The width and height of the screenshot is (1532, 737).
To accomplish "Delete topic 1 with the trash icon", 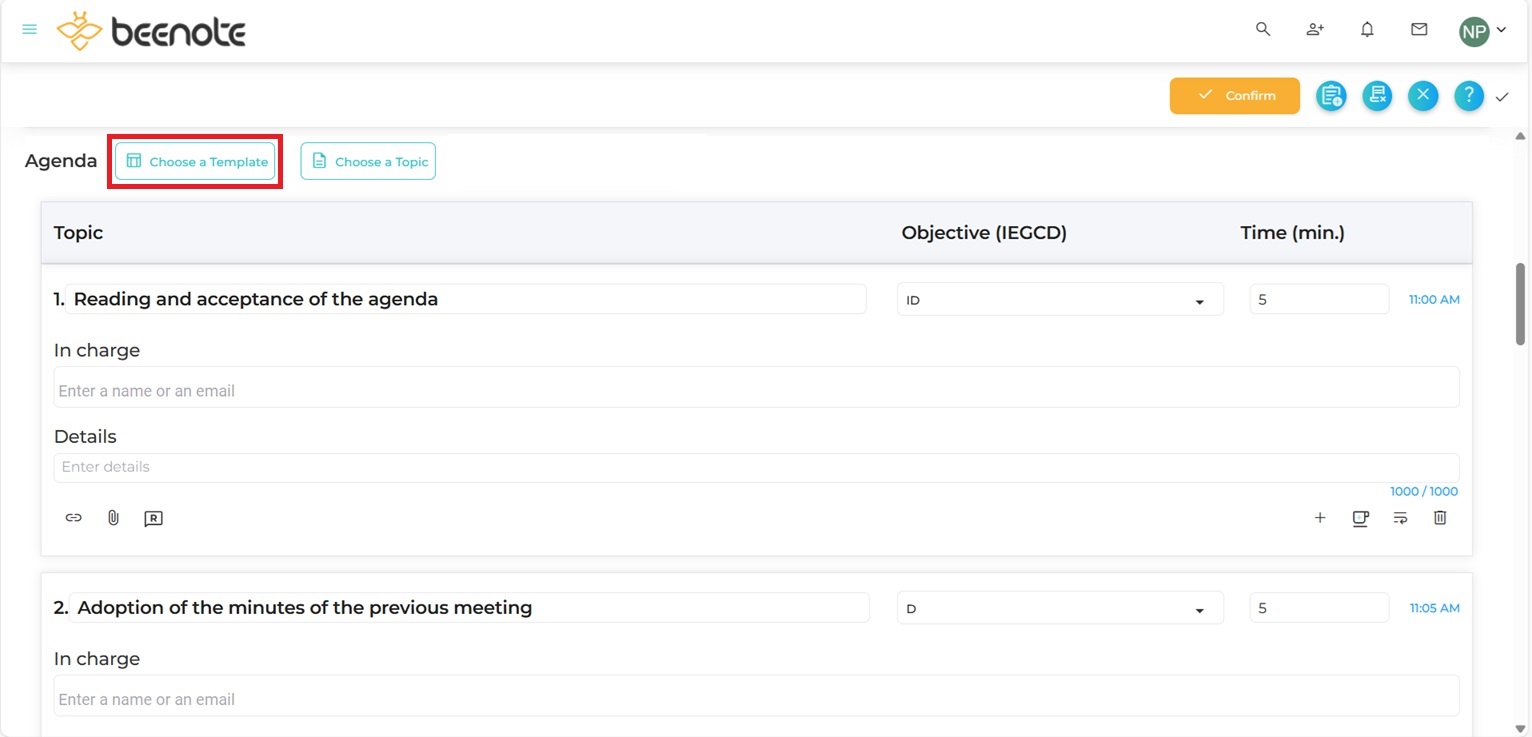I will point(1440,518).
